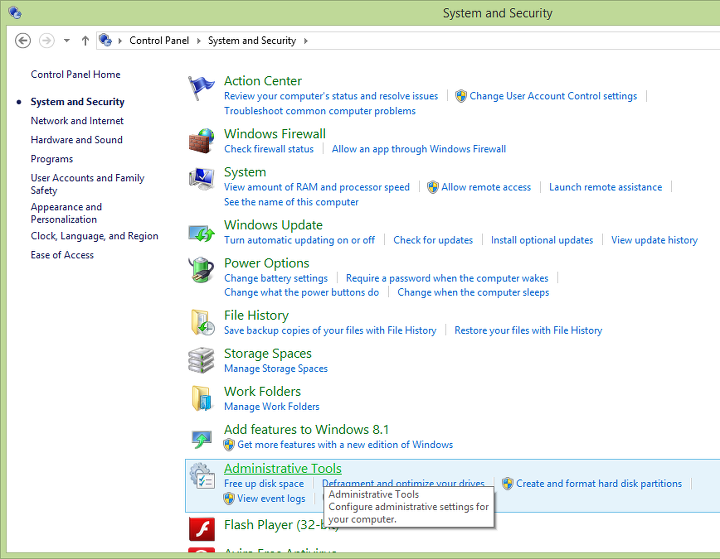Select Network and Internet in sidebar
This screenshot has height=559, width=720.
pyautogui.click(x=77, y=121)
